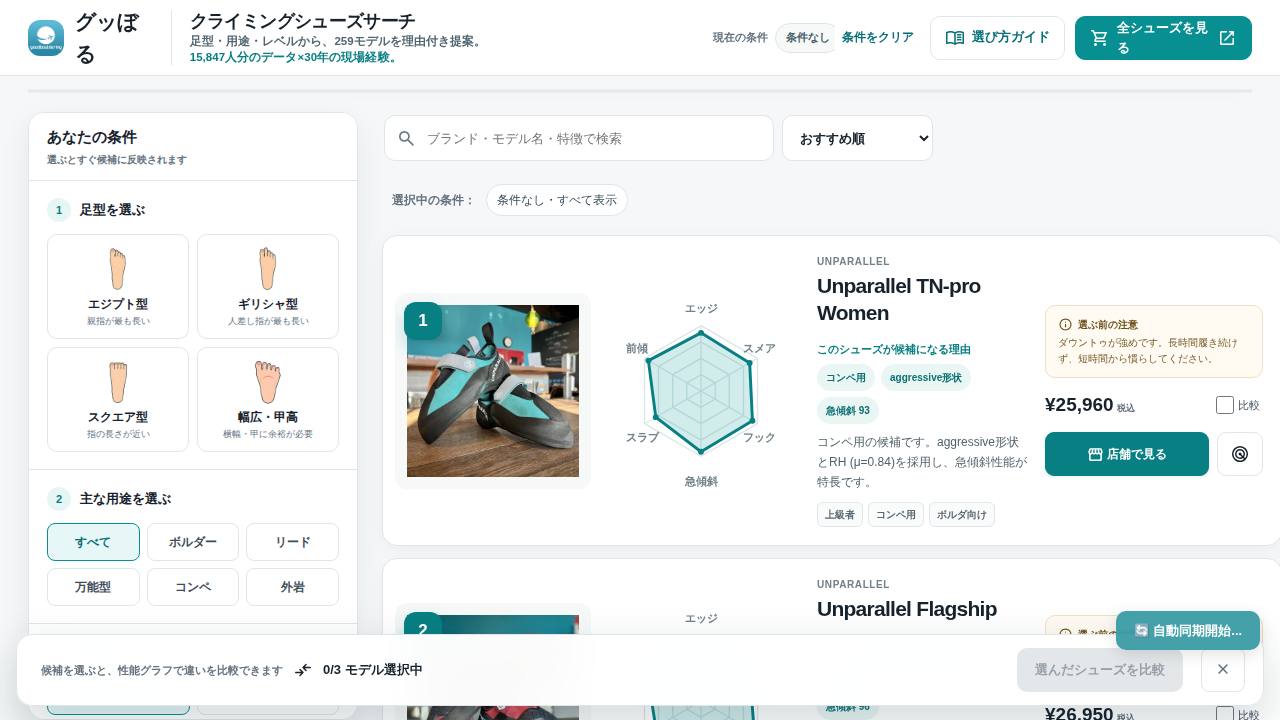Click 条件をクリア link

[x=877, y=37]
